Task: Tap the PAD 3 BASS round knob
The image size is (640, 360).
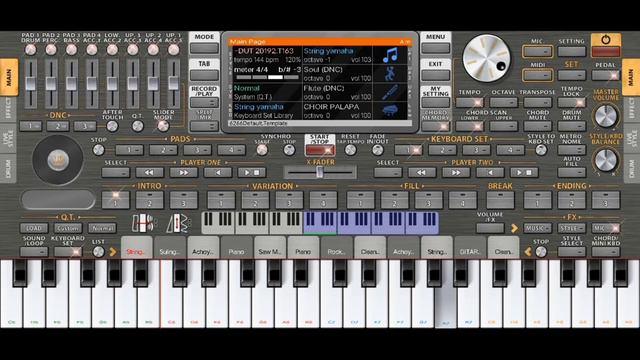Action: pyautogui.click(x=71, y=50)
